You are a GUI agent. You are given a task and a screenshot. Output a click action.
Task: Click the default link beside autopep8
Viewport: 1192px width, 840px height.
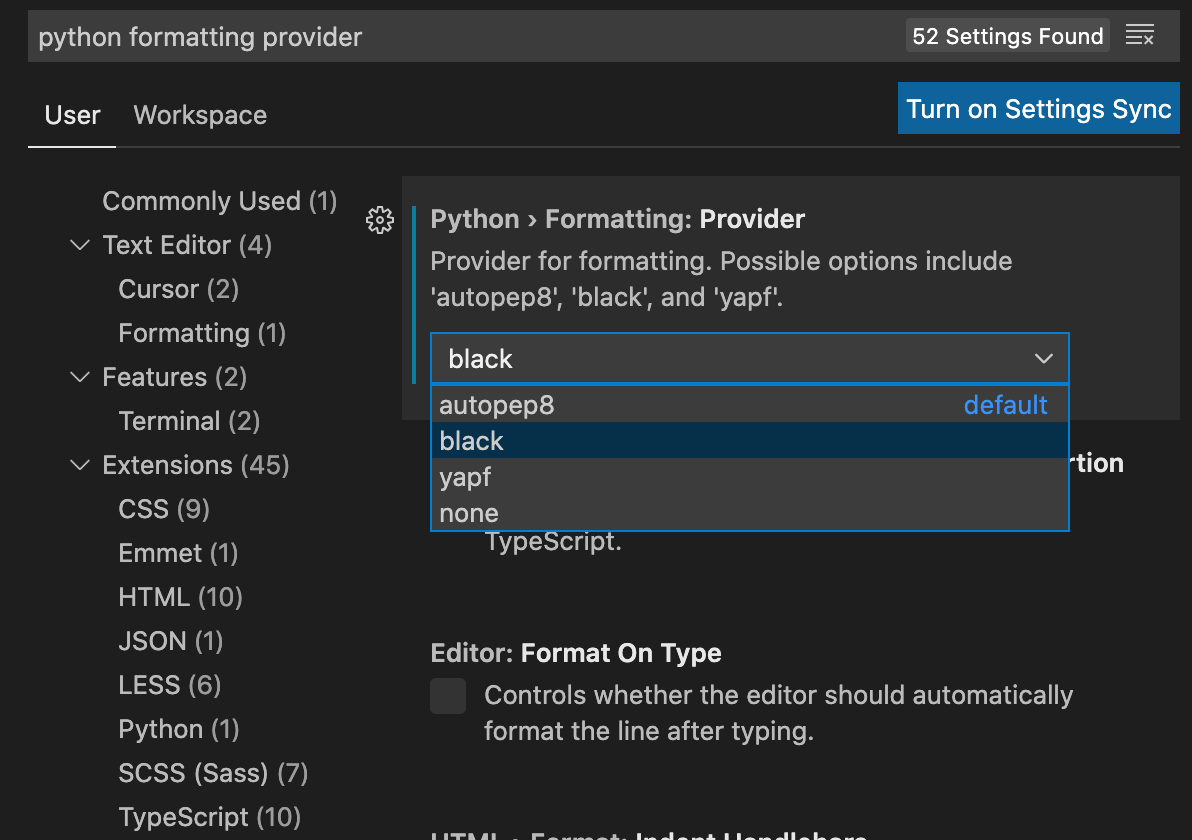(1005, 404)
